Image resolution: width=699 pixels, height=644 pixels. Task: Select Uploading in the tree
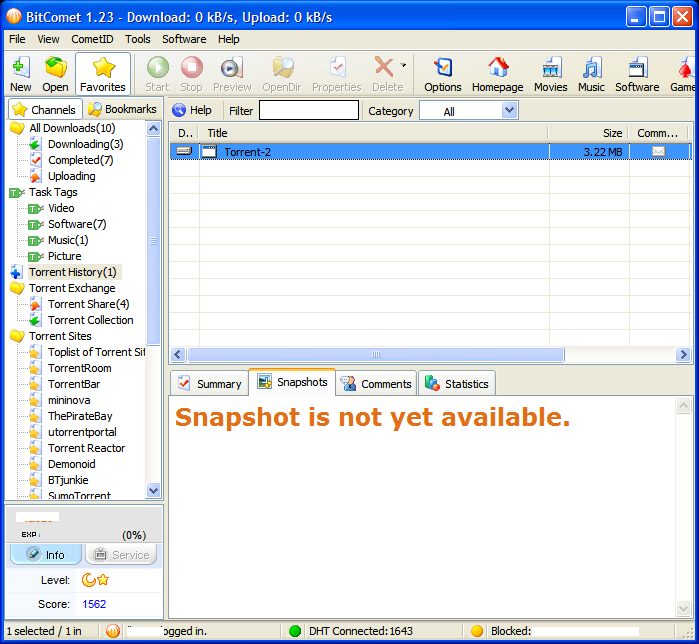(71, 176)
